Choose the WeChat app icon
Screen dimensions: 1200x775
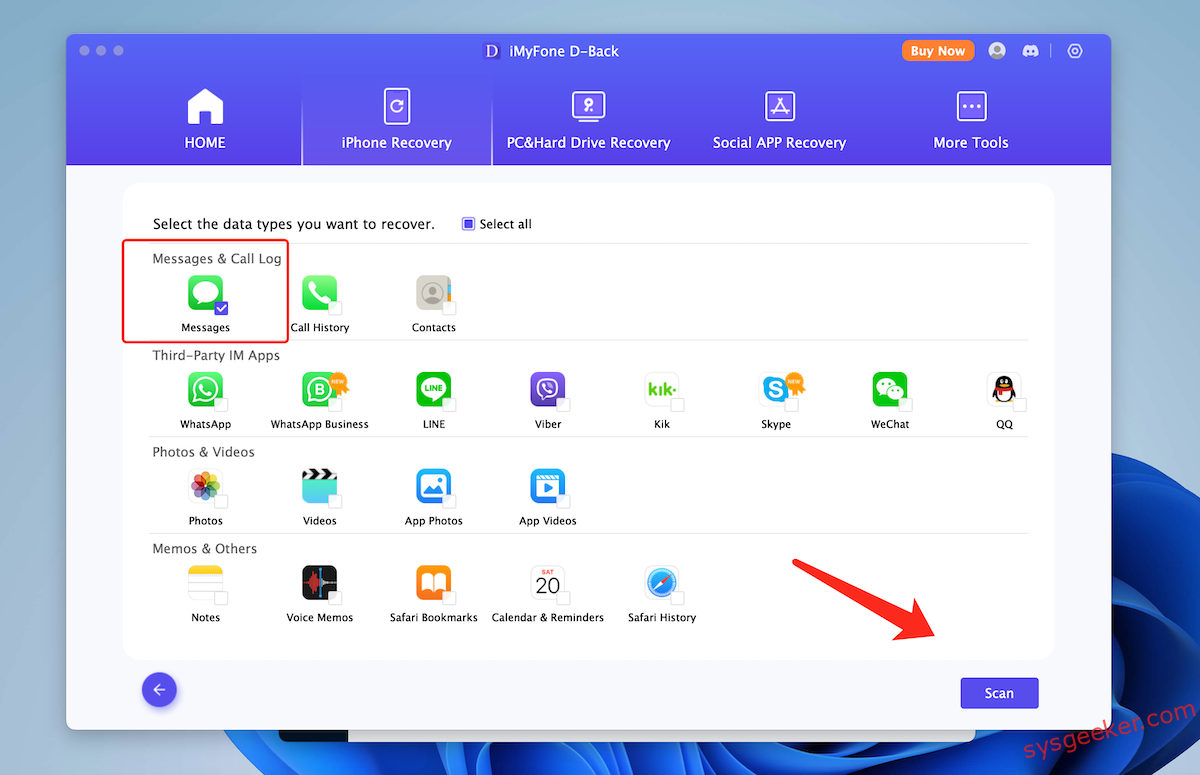pos(890,390)
